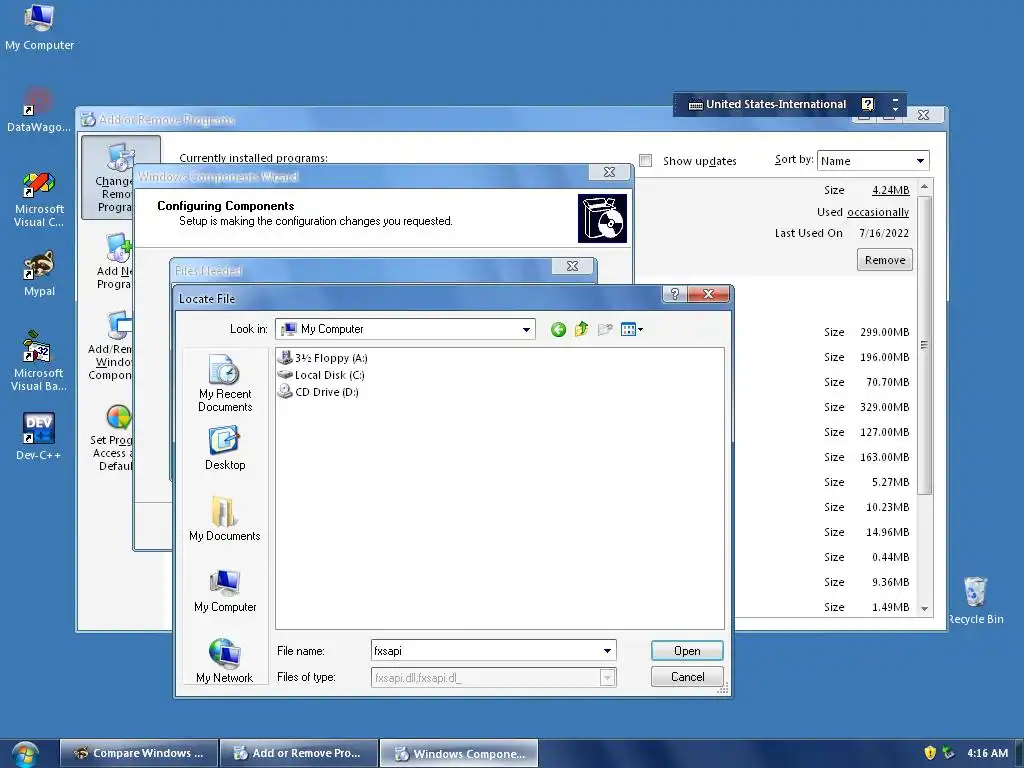Viewport: 1024px width, 768px height.
Task: Toggle the Show updates checkbox
Action: [x=645, y=161]
